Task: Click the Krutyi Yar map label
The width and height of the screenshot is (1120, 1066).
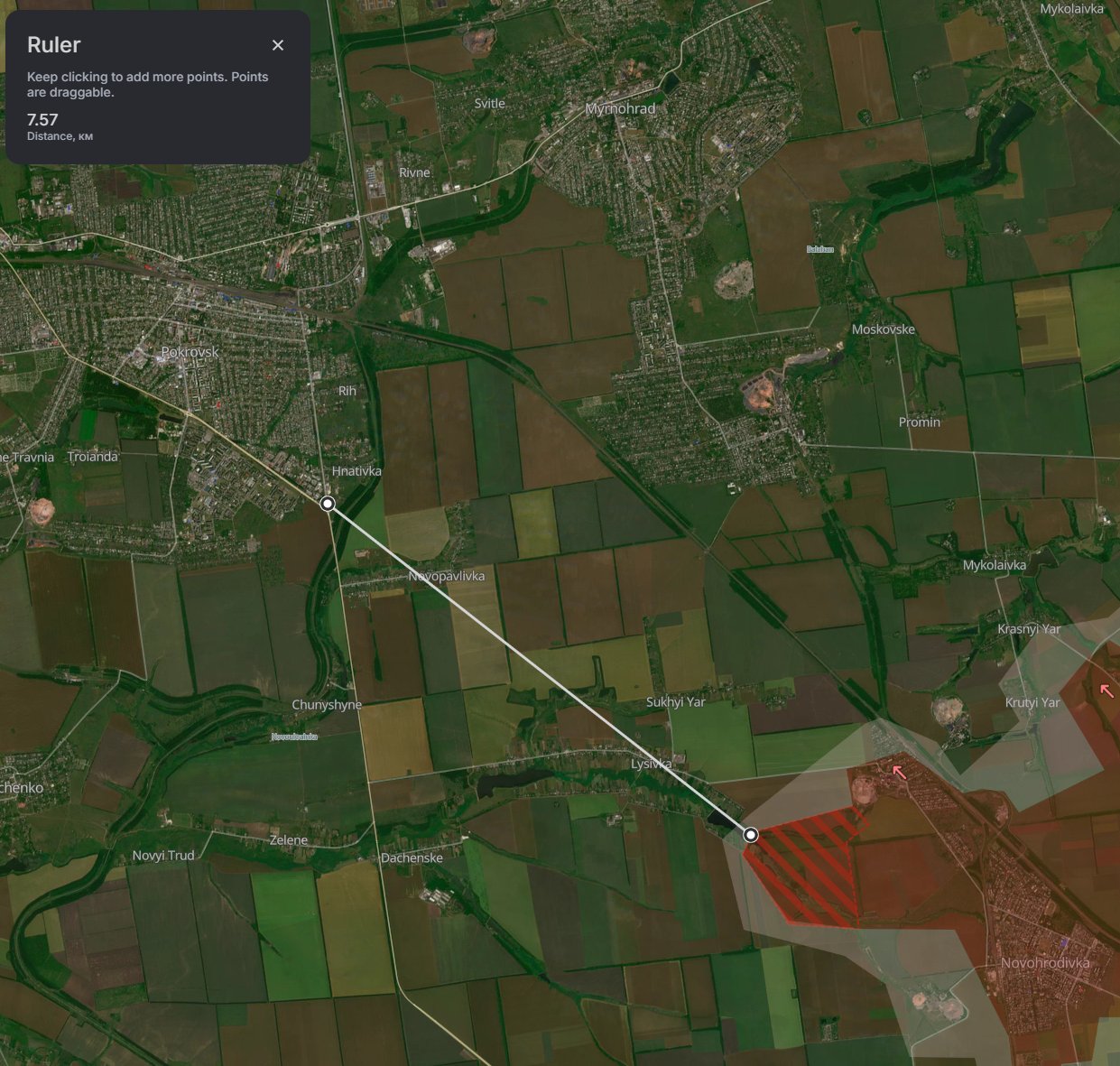Action: [1032, 702]
